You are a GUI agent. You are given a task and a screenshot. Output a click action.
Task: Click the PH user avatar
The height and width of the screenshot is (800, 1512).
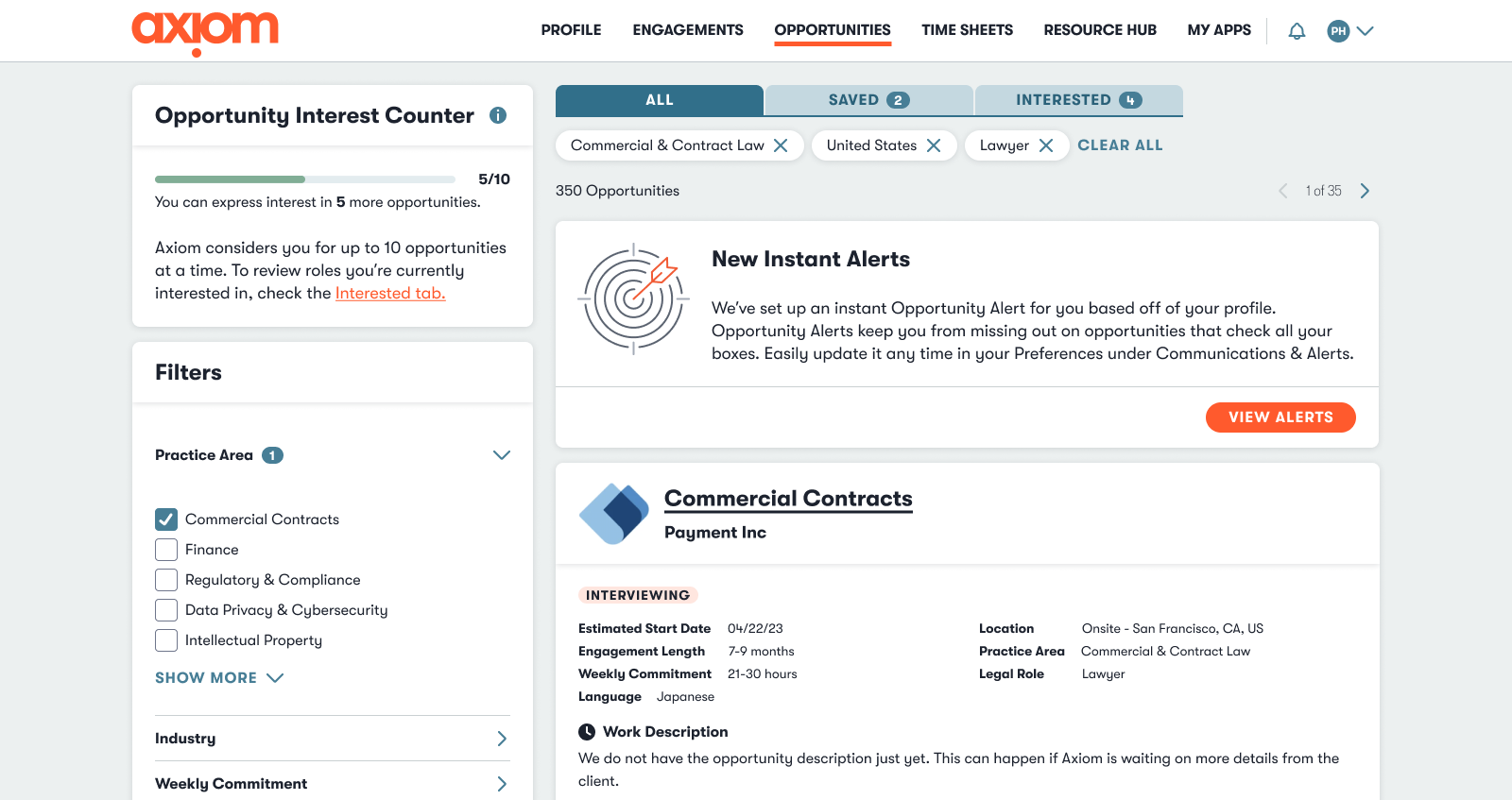click(1338, 31)
